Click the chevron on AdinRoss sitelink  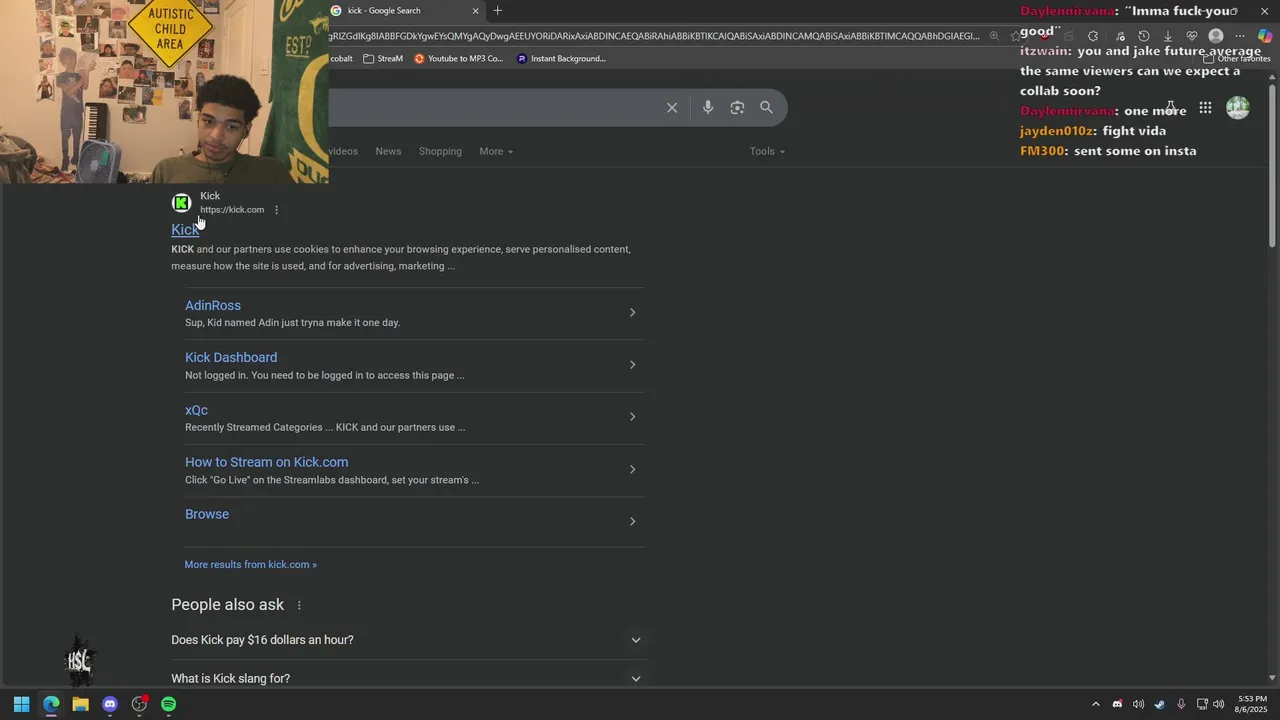pos(632,313)
